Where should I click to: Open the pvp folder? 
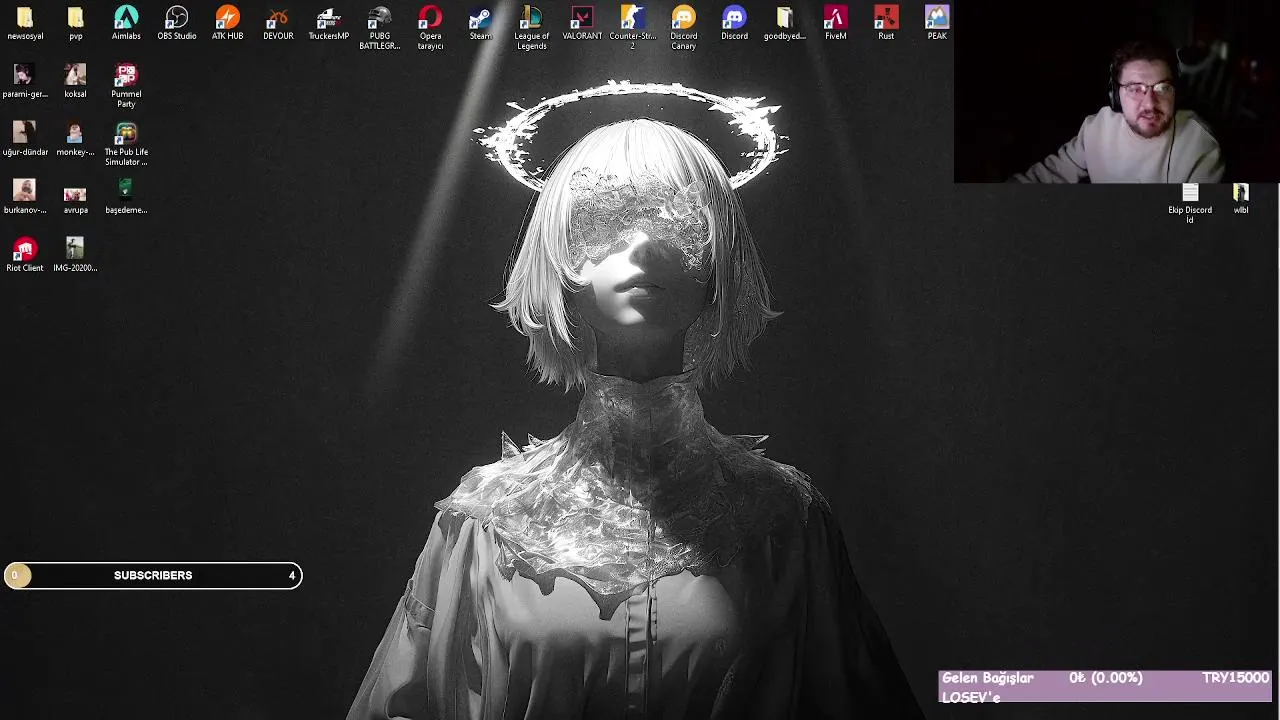pos(76,23)
